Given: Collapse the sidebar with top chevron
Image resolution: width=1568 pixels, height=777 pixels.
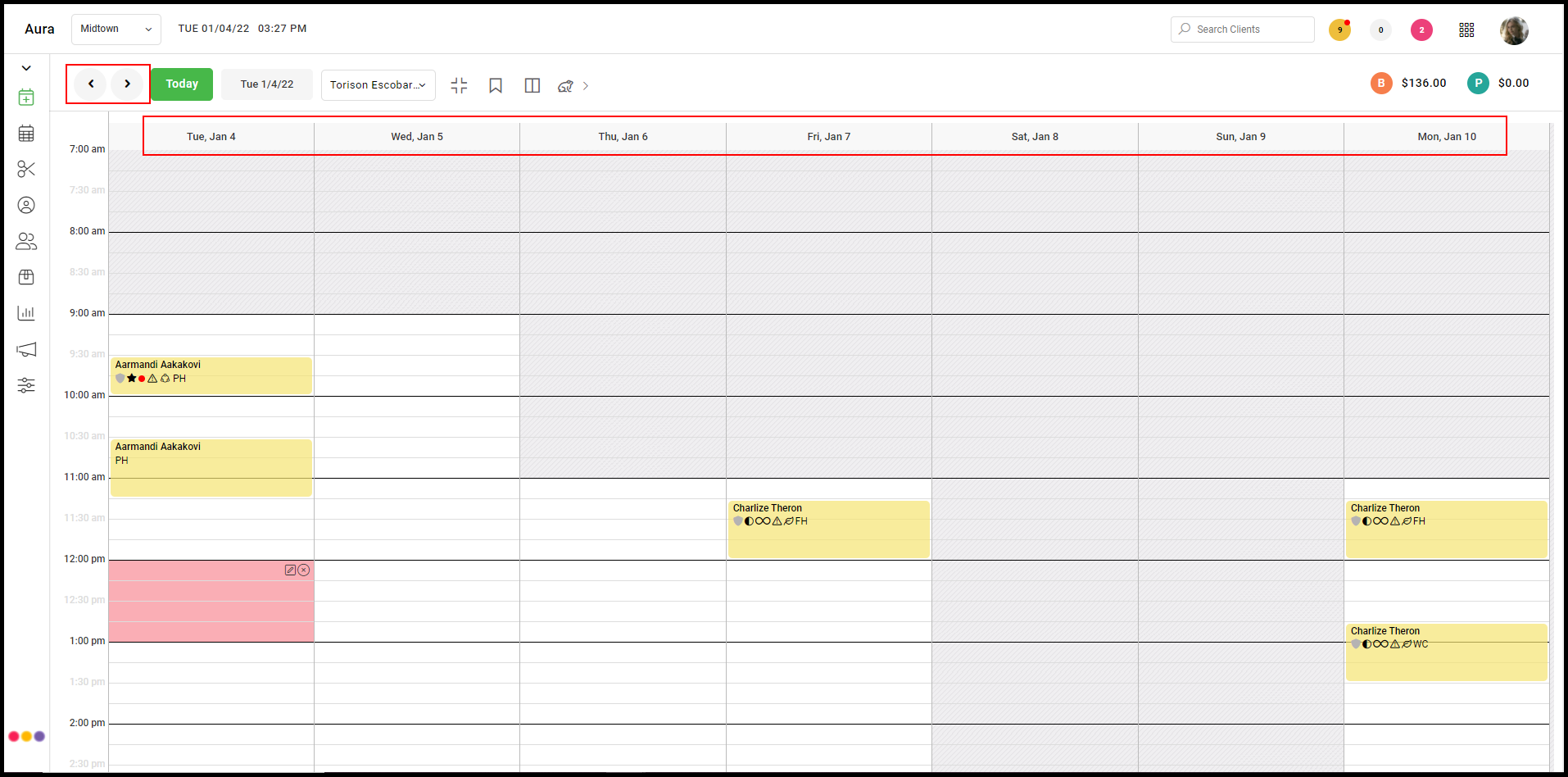Looking at the screenshot, I should (x=26, y=68).
